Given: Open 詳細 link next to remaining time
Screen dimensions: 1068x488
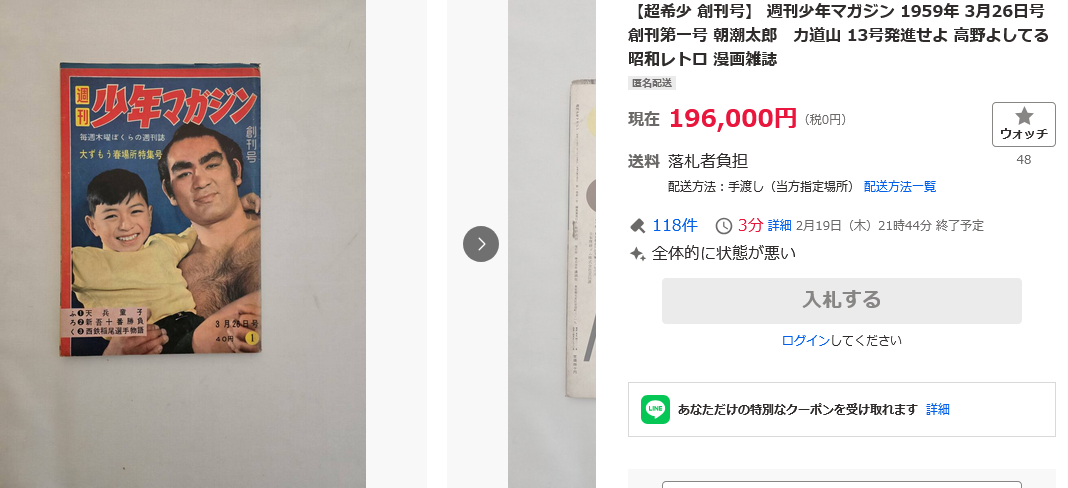Looking at the screenshot, I should [x=779, y=226].
